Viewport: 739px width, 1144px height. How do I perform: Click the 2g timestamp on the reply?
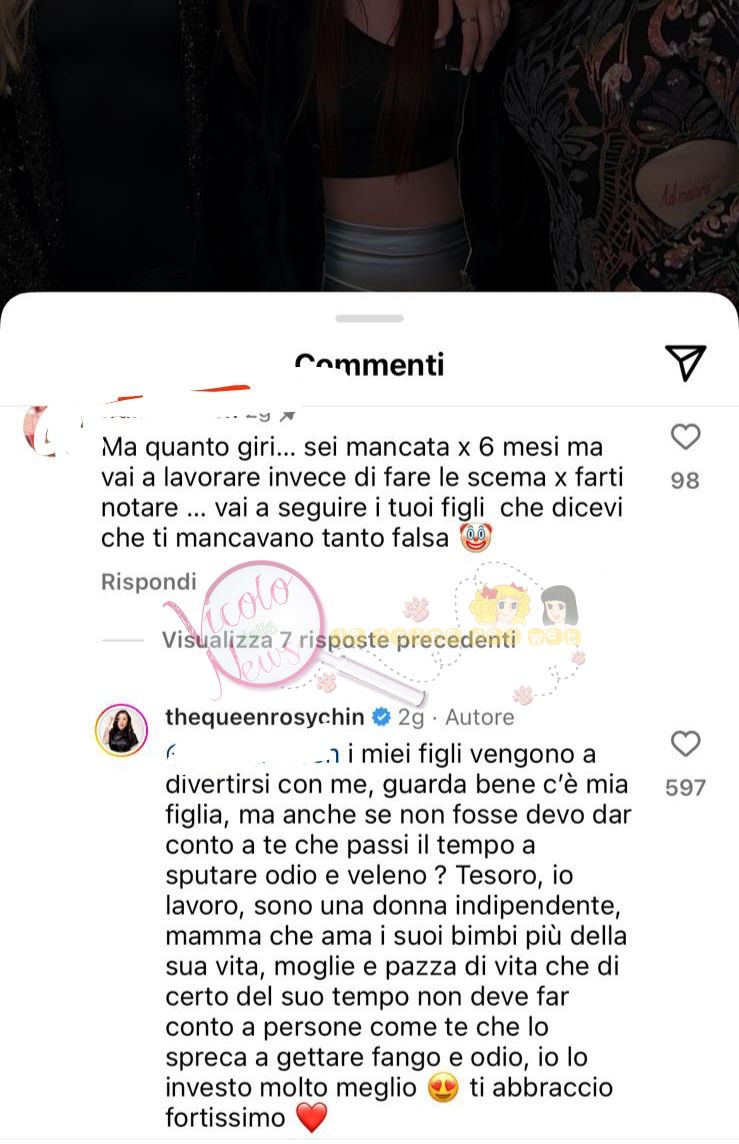pos(411,718)
